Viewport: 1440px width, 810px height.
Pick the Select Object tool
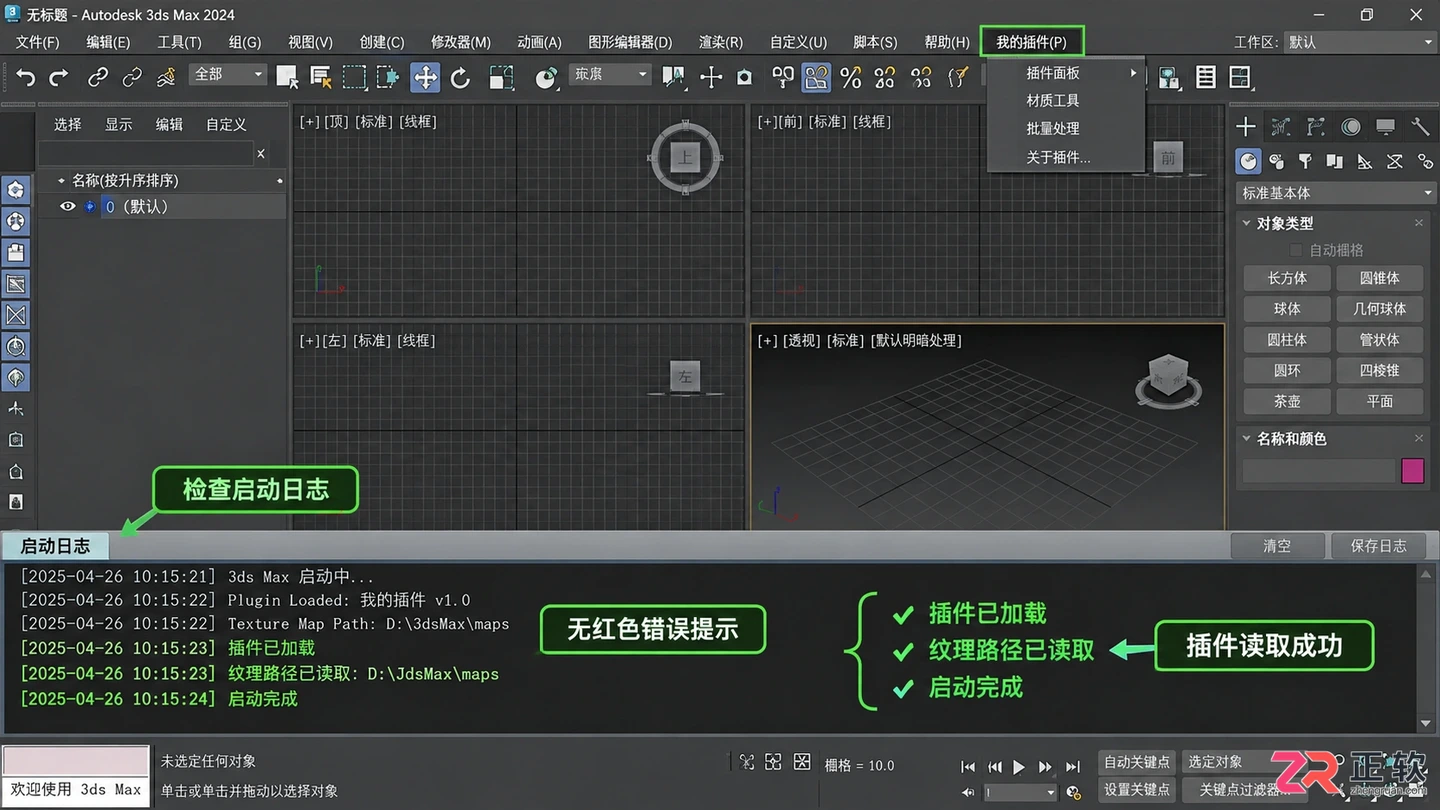(x=287, y=77)
